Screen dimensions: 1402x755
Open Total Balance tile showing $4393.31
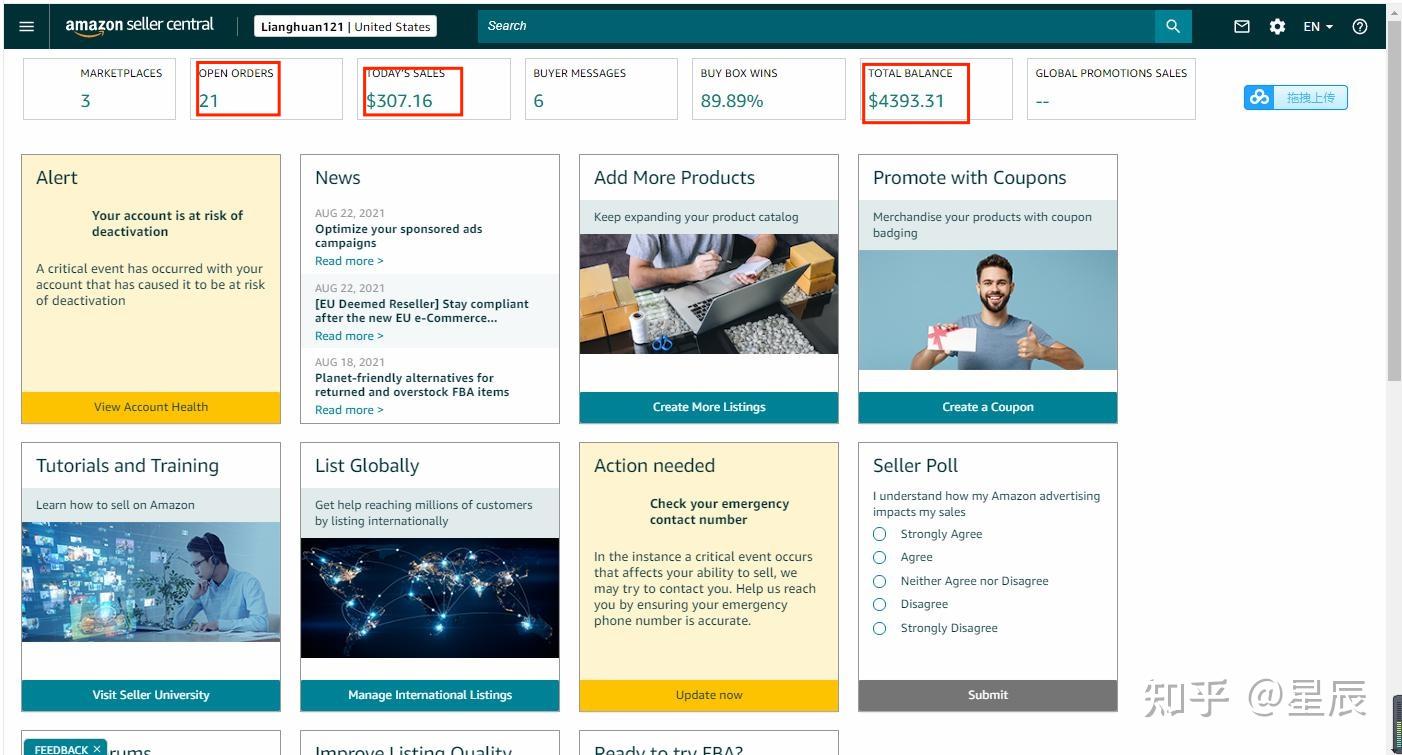[x=936, y=89]
